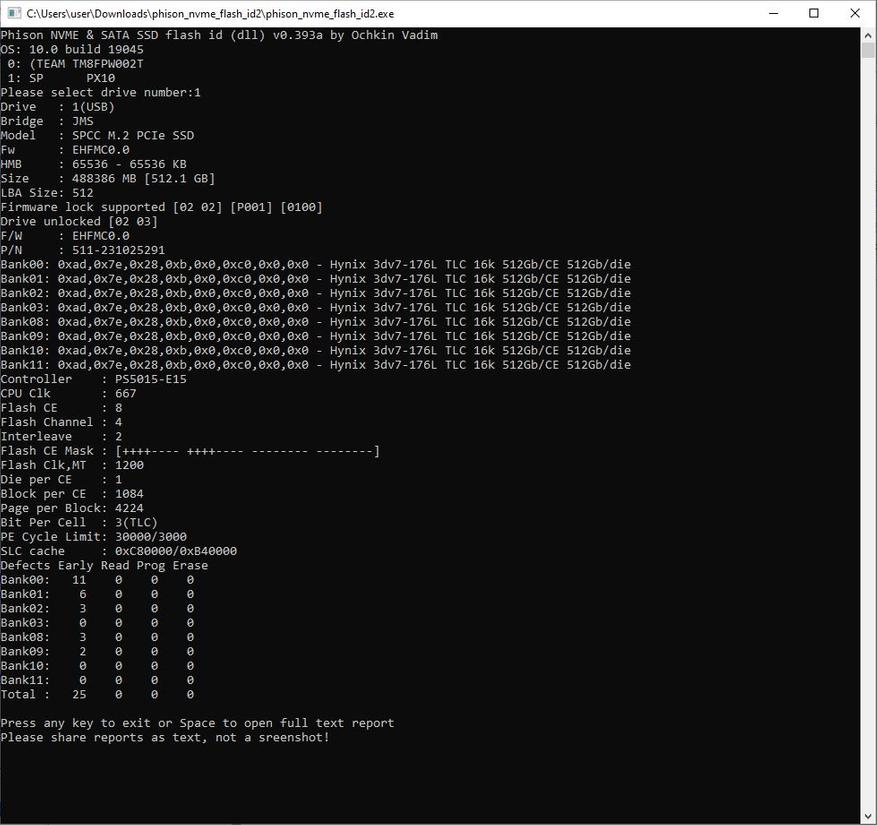Click the Bank10 Hynix flash ID line
This screenshot has height=825, width=877.
316,351
